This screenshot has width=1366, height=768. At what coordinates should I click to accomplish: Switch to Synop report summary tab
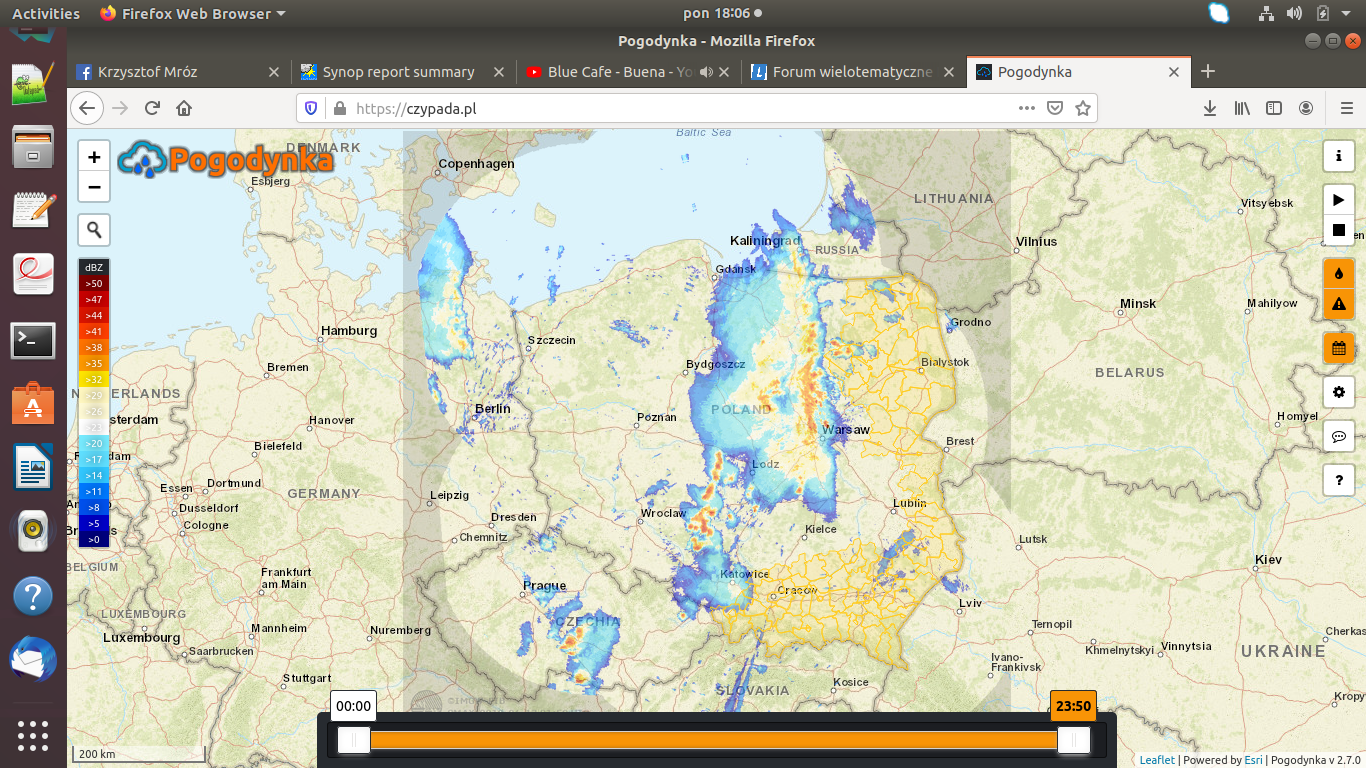tap(398, 72)
